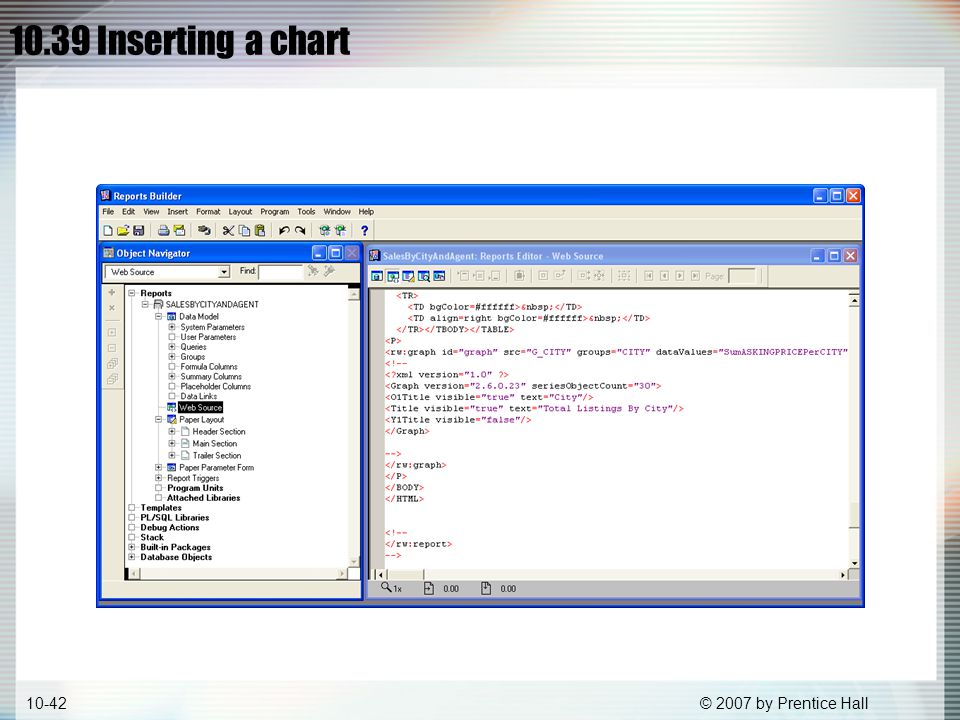Open the Insert menu
960x720 pixels.
(178, 212)
